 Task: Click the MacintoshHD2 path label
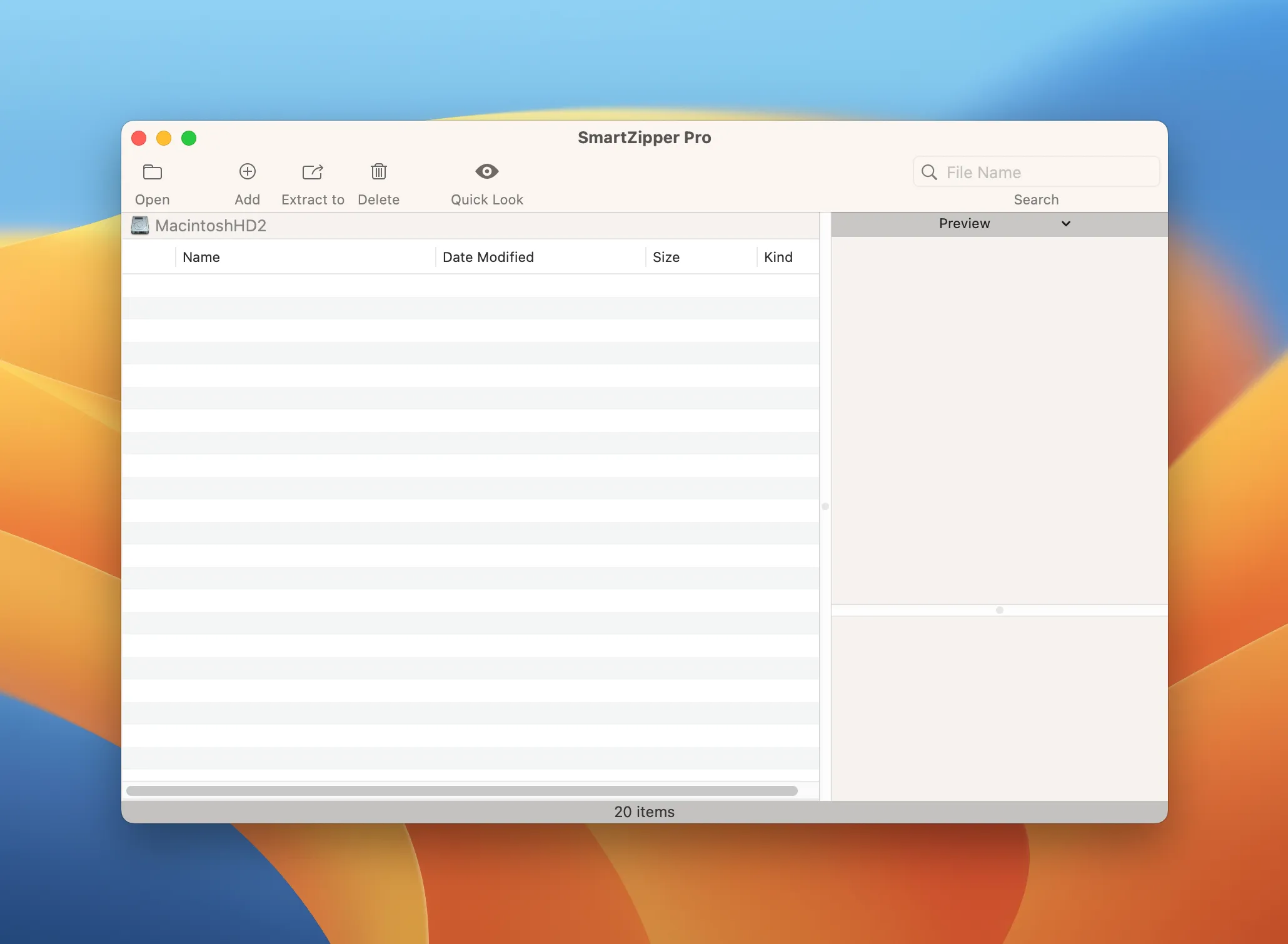(x=211, y=226)
